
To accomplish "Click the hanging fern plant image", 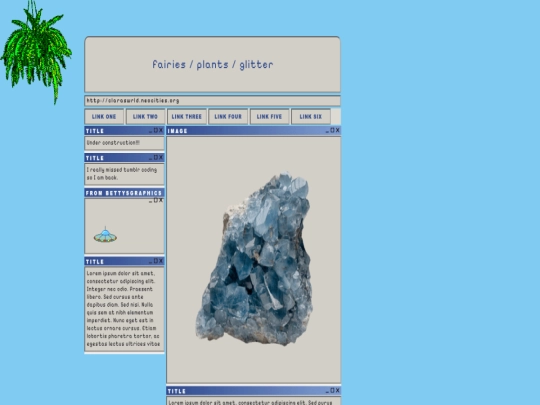I will coord(36,52).
